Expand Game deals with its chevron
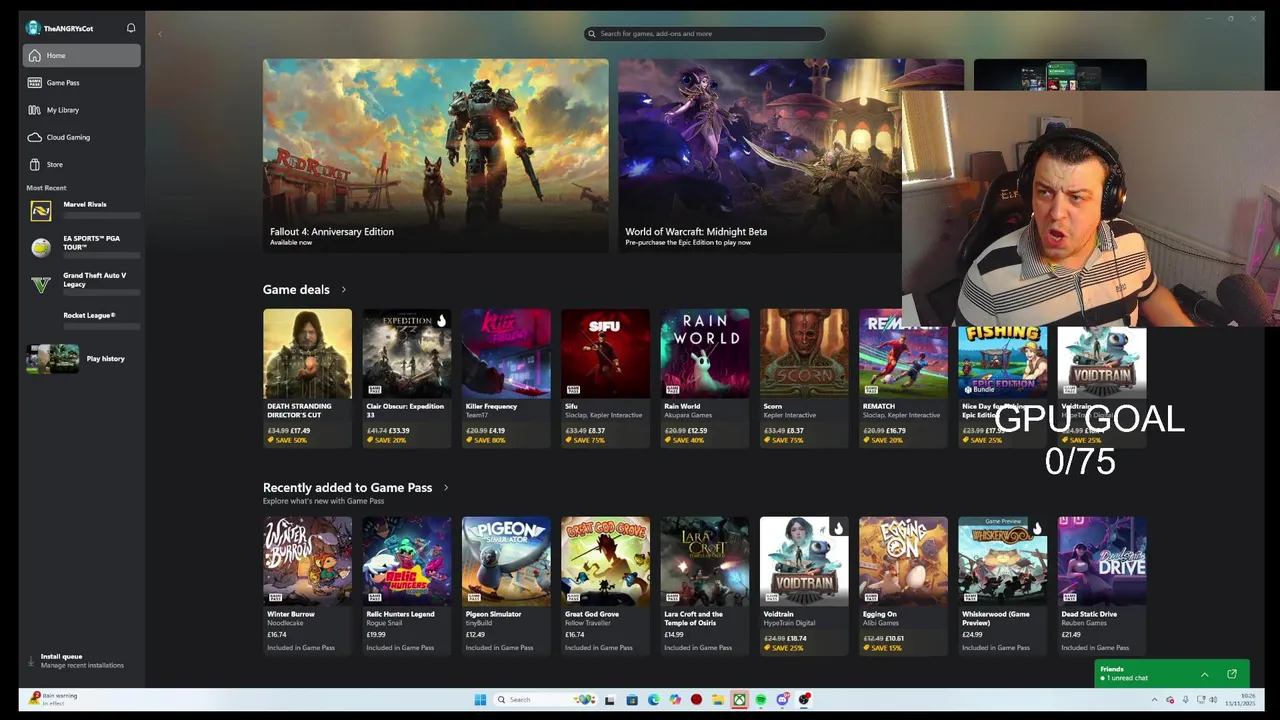1280x720 pixels. 344,290
